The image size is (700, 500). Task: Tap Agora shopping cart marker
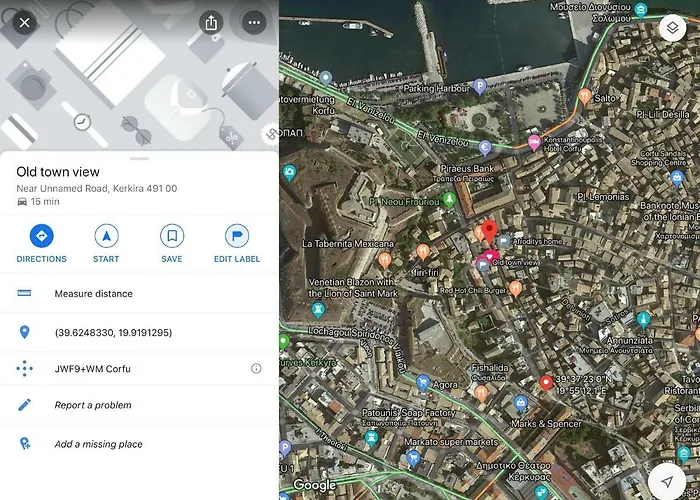click(423, 383)
